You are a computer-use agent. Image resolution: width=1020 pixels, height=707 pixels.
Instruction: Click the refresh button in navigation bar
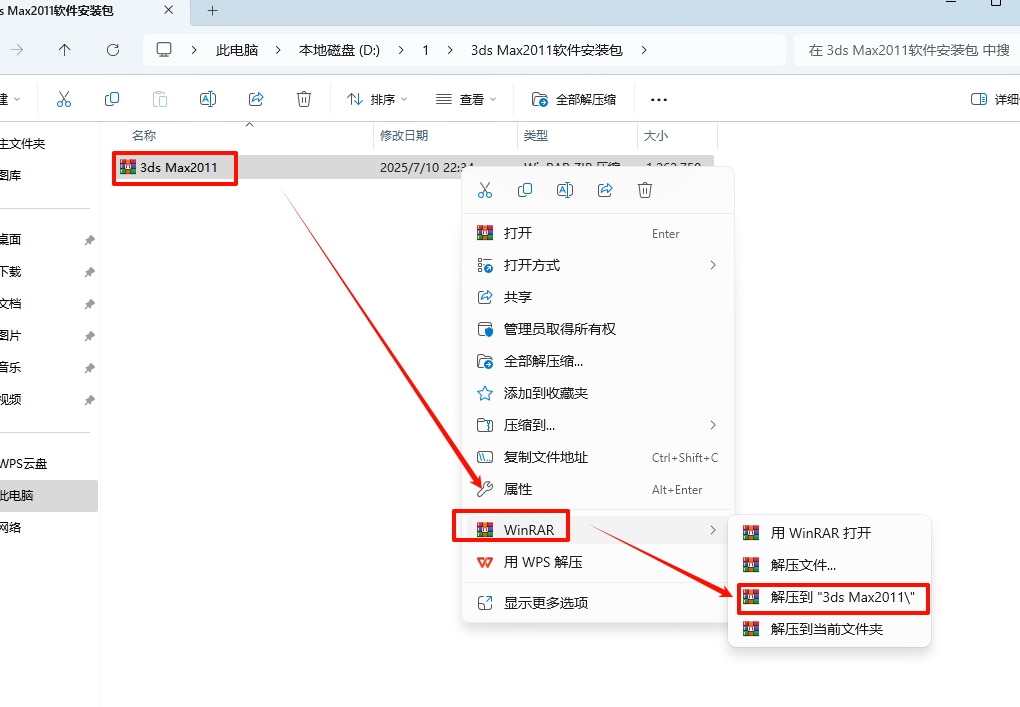point(113,49)
